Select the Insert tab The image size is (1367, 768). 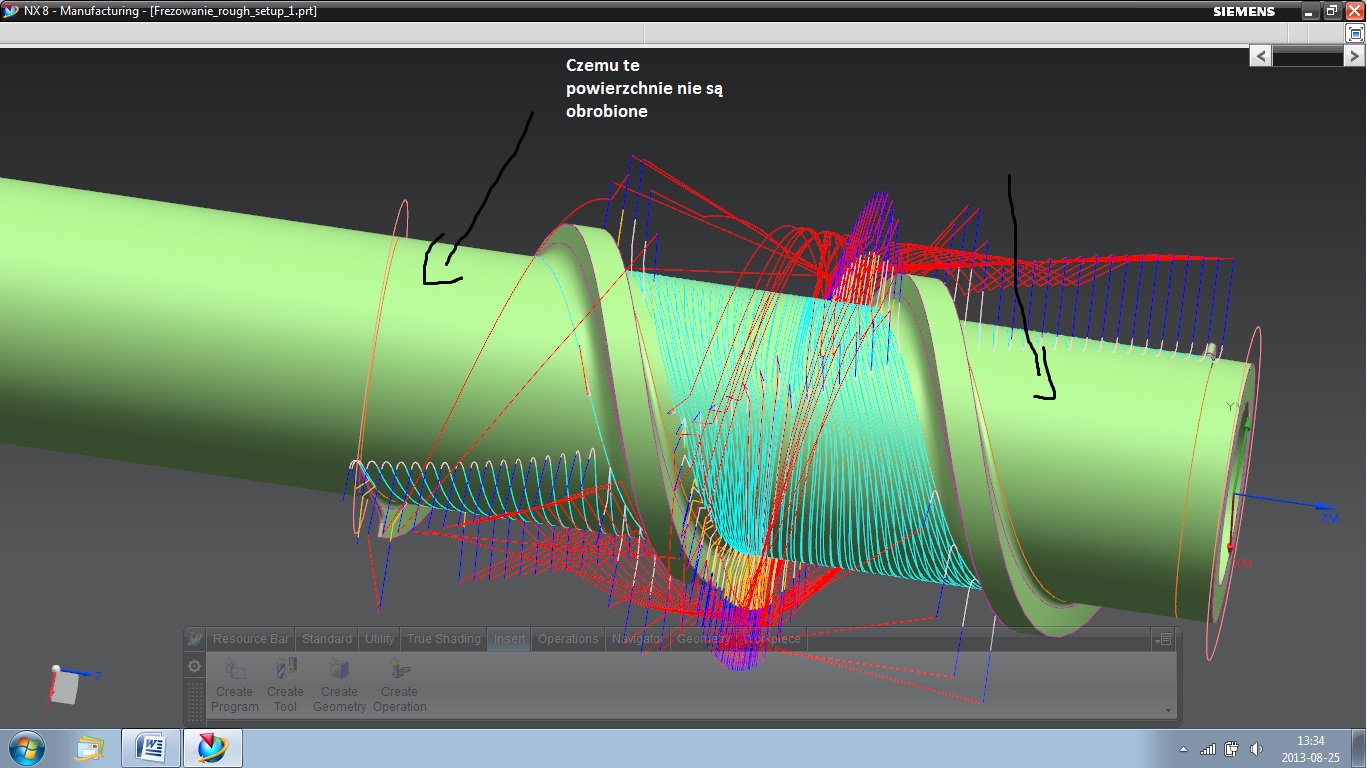coord(509,639)
